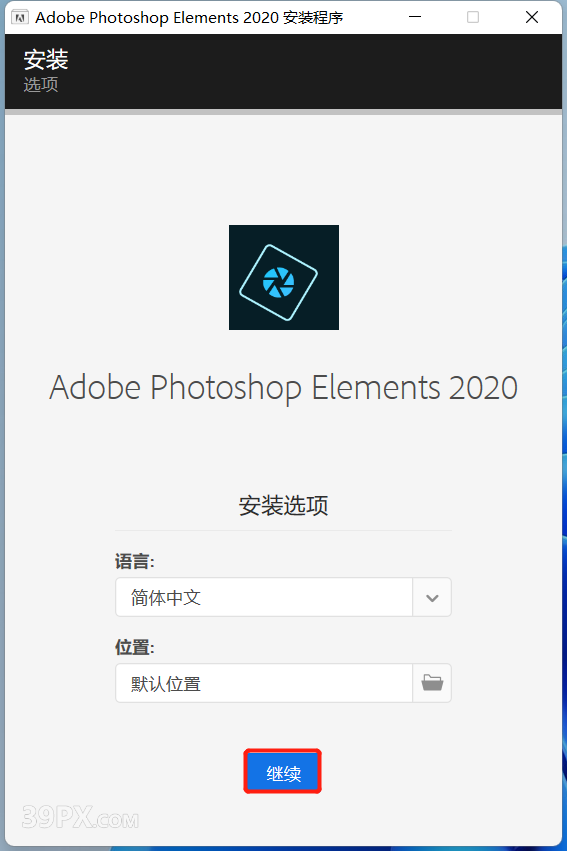Click the 安装程序 window title text
This screenshot has height=851, width=567.
coord(313,18)
